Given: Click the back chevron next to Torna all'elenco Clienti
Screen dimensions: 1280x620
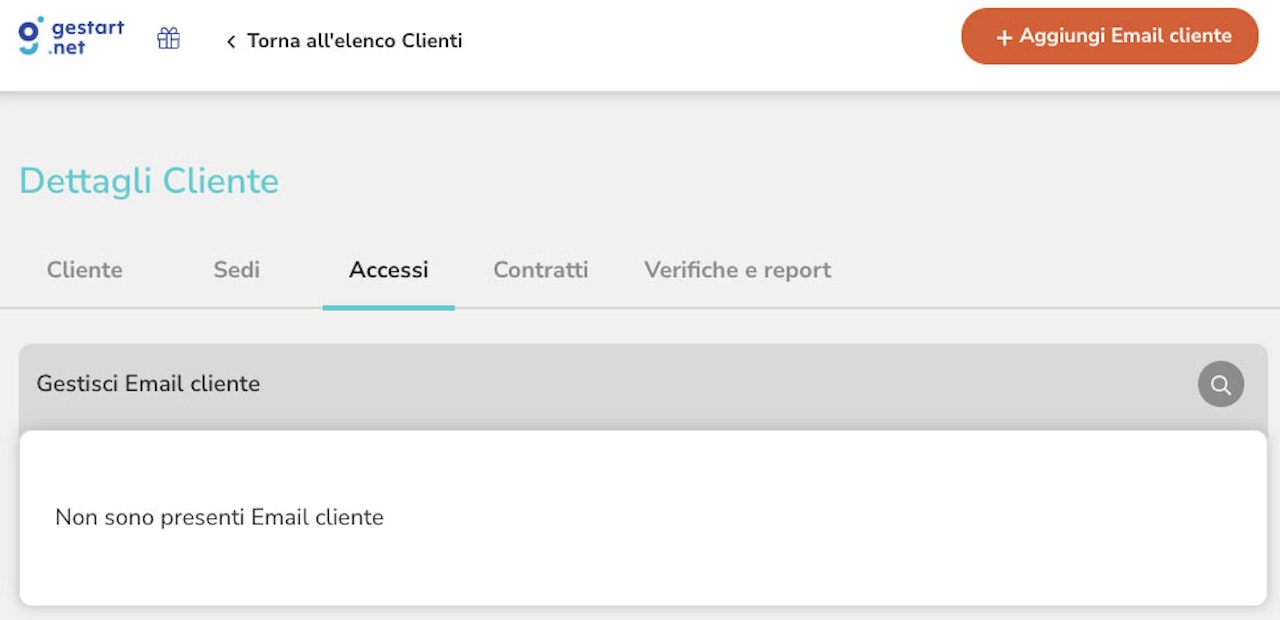Looking at the screenshot, I should 230,41.
